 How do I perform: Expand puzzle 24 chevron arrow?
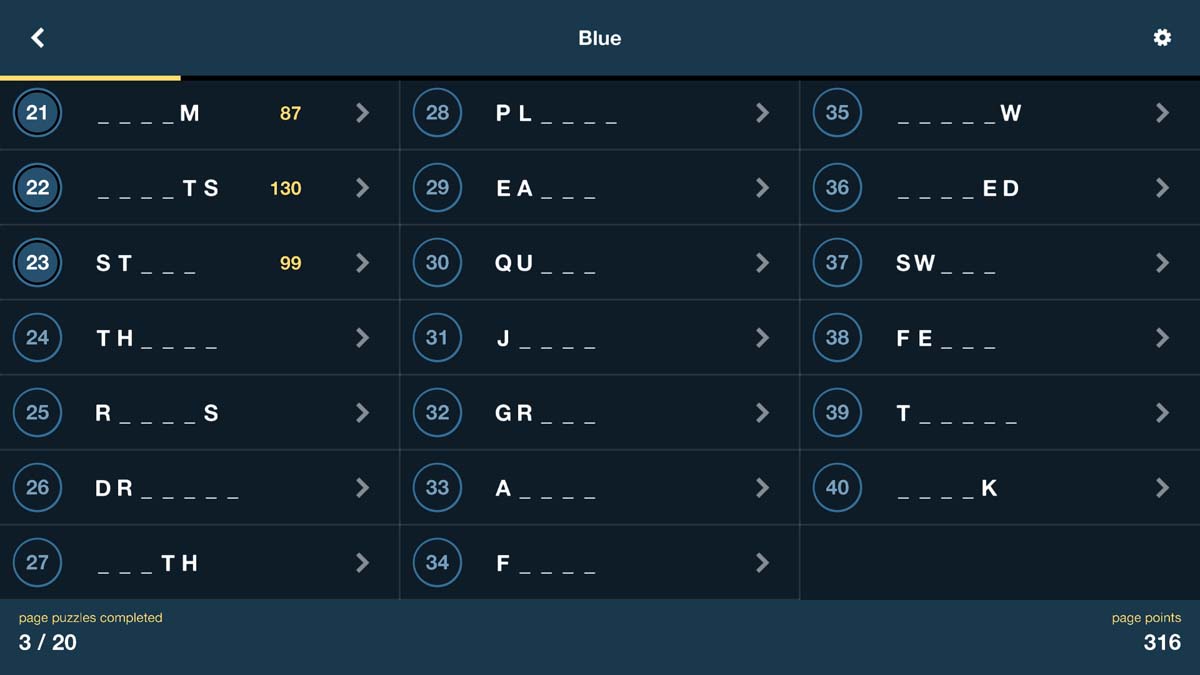362,338
